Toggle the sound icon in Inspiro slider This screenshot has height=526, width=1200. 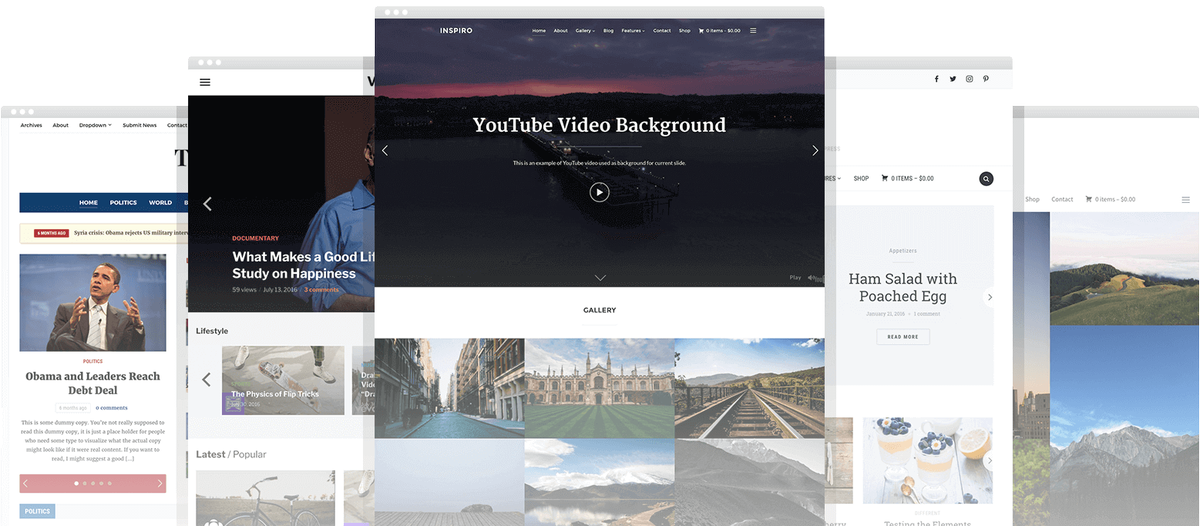(x=812, y=278)
